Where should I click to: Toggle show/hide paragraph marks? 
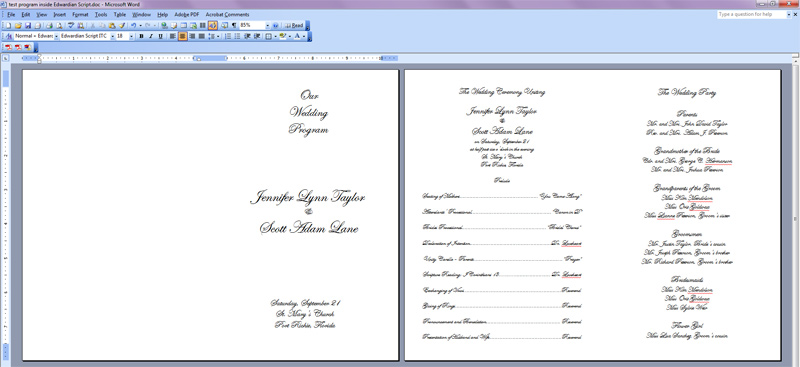(x=234, y=25)
